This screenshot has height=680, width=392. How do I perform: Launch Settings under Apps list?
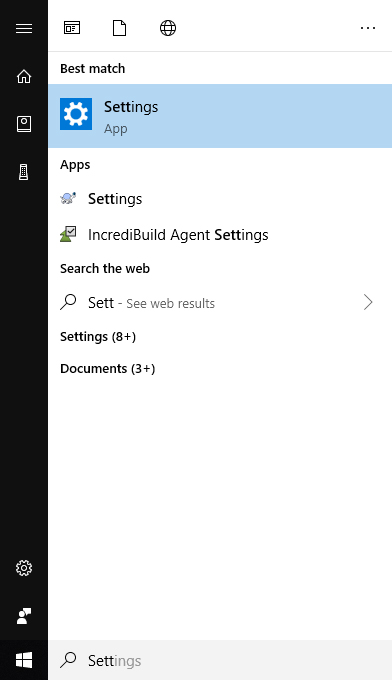tap(220, 199)
